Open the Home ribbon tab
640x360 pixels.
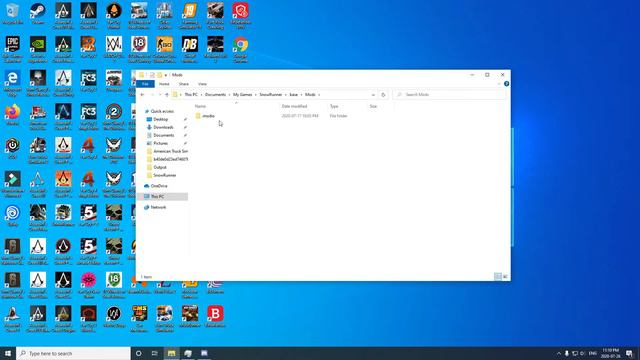[164, 84]
